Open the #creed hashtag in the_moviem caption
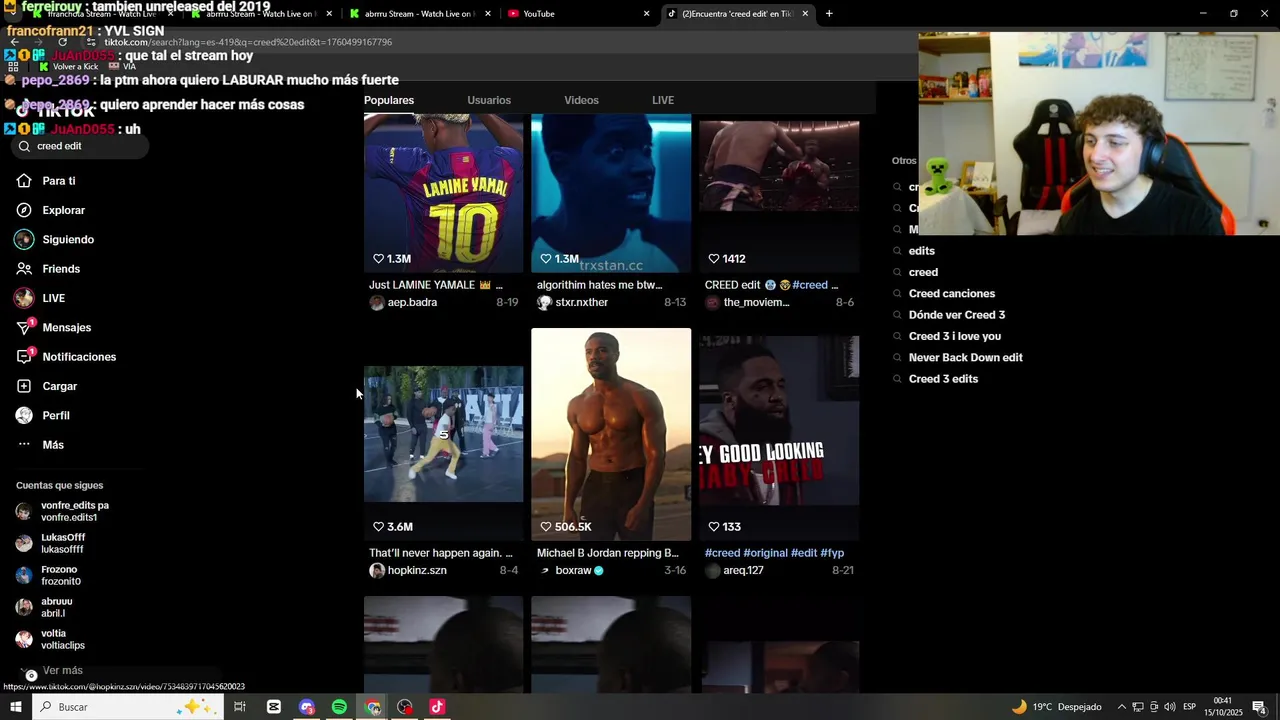Screen dimensions: 1280x720 tap(810, 285)
